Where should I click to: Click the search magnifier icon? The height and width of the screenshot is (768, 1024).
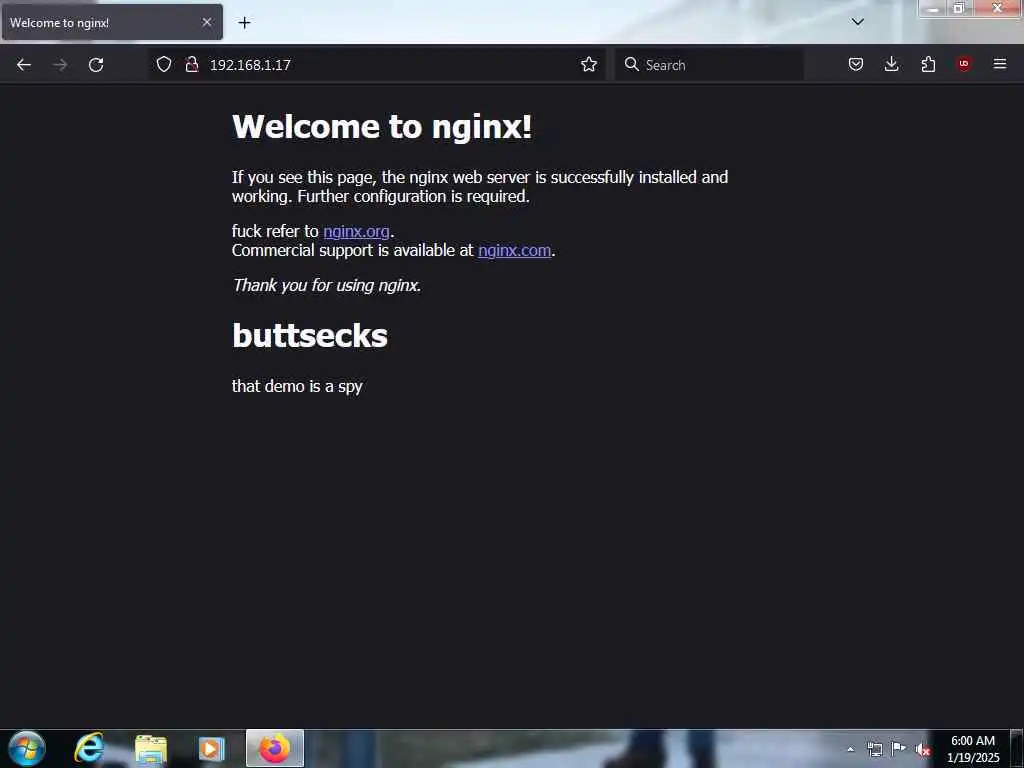(x=632, y=64)
